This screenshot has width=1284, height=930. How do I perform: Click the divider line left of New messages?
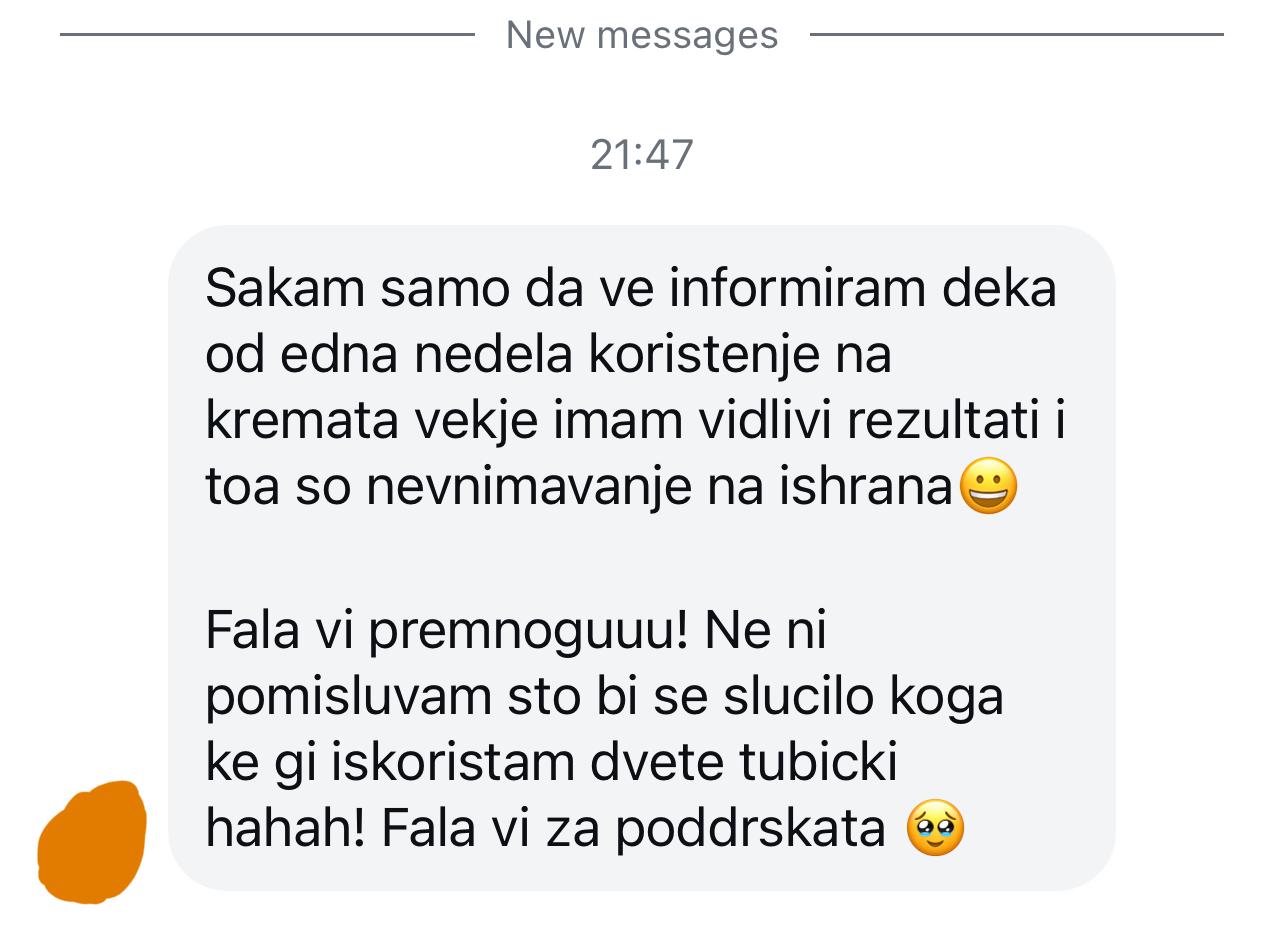(x=267, y=34)
